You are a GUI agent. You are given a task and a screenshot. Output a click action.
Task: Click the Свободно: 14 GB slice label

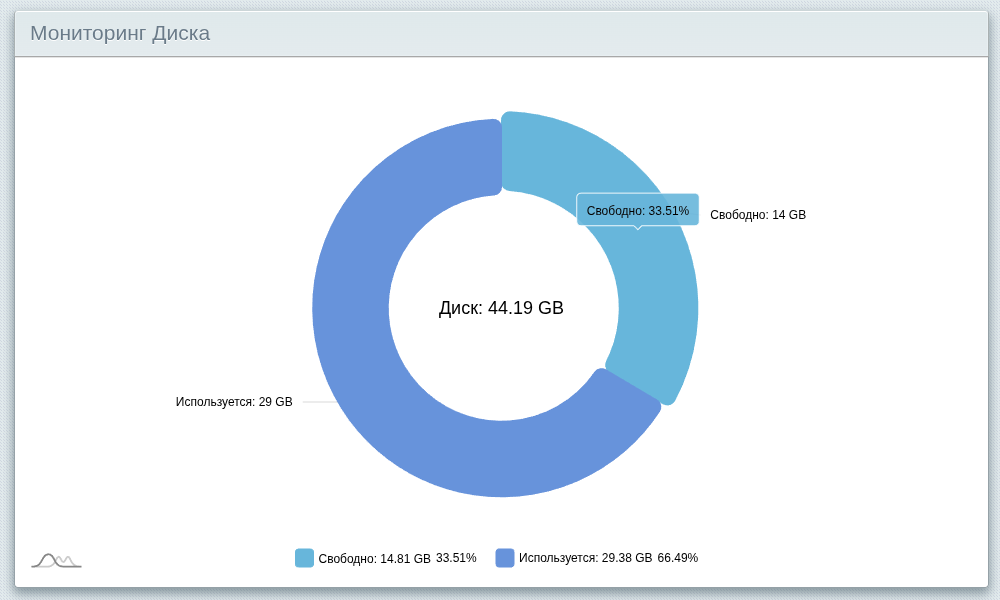[x=757, y=215]
